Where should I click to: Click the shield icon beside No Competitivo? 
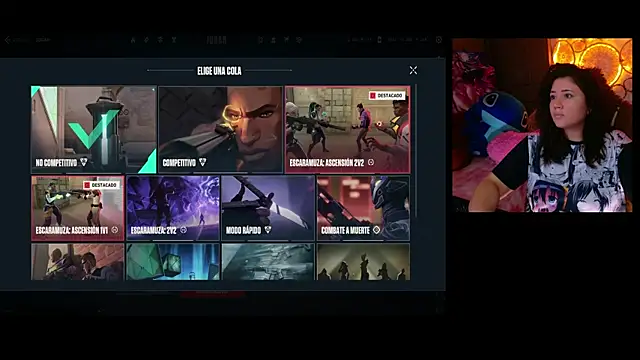[84, 162]
